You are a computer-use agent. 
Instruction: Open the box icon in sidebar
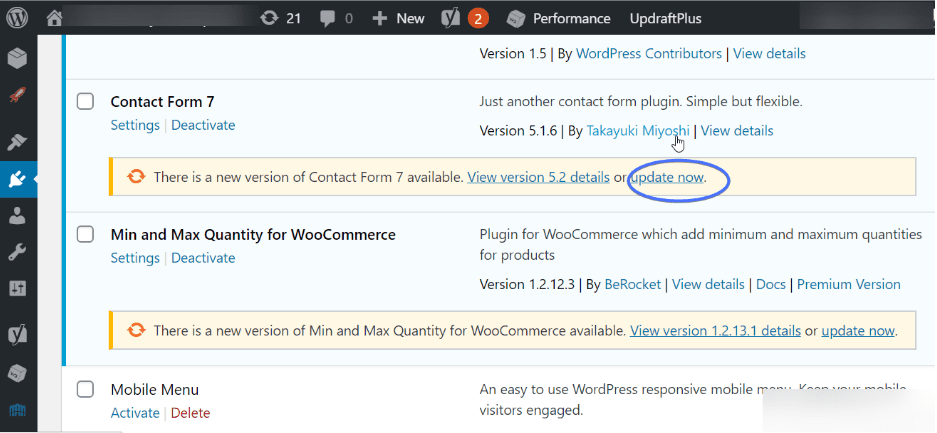click(18, 58)
